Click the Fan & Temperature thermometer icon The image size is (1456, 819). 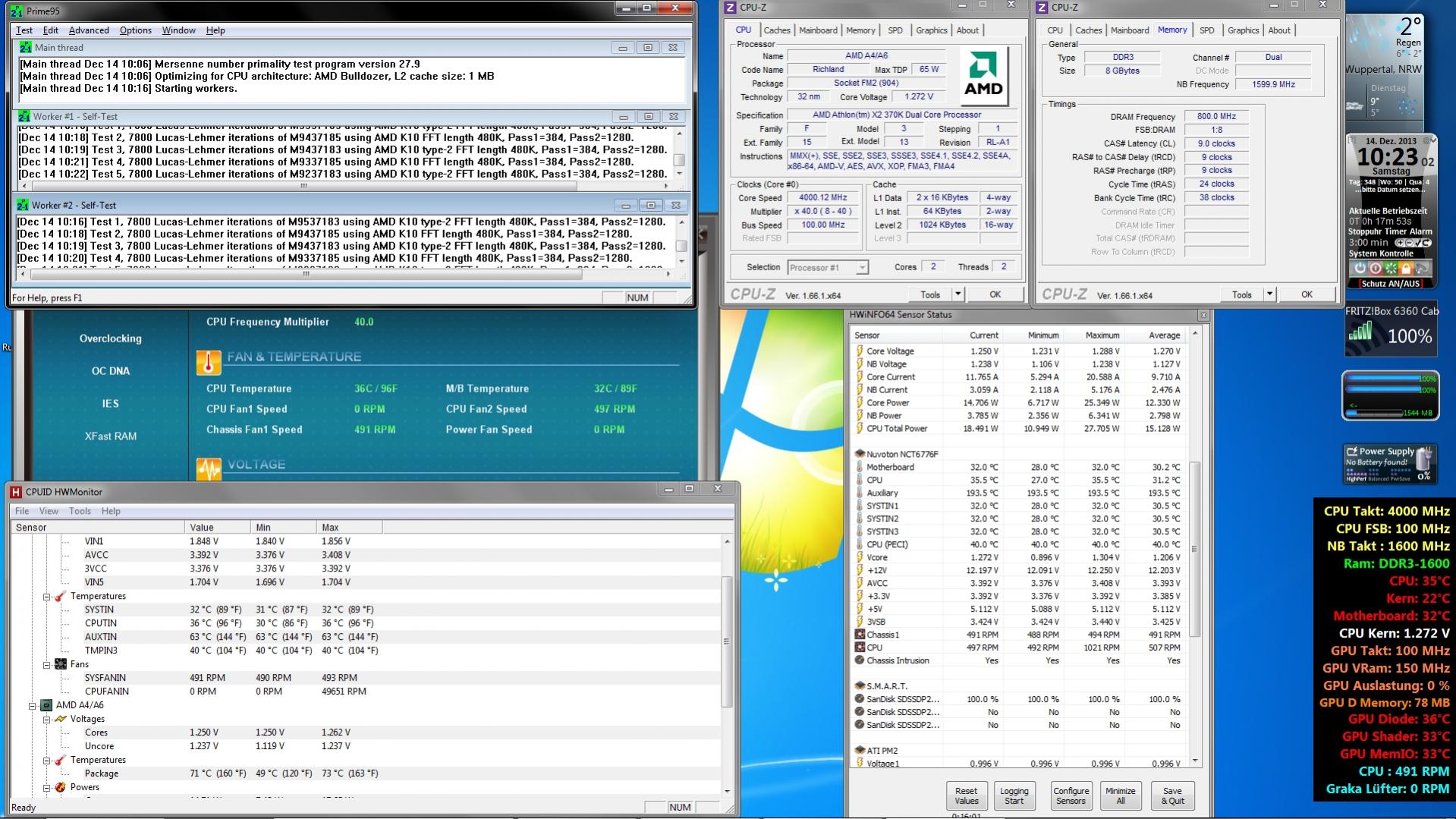click(x=209, y=363)
